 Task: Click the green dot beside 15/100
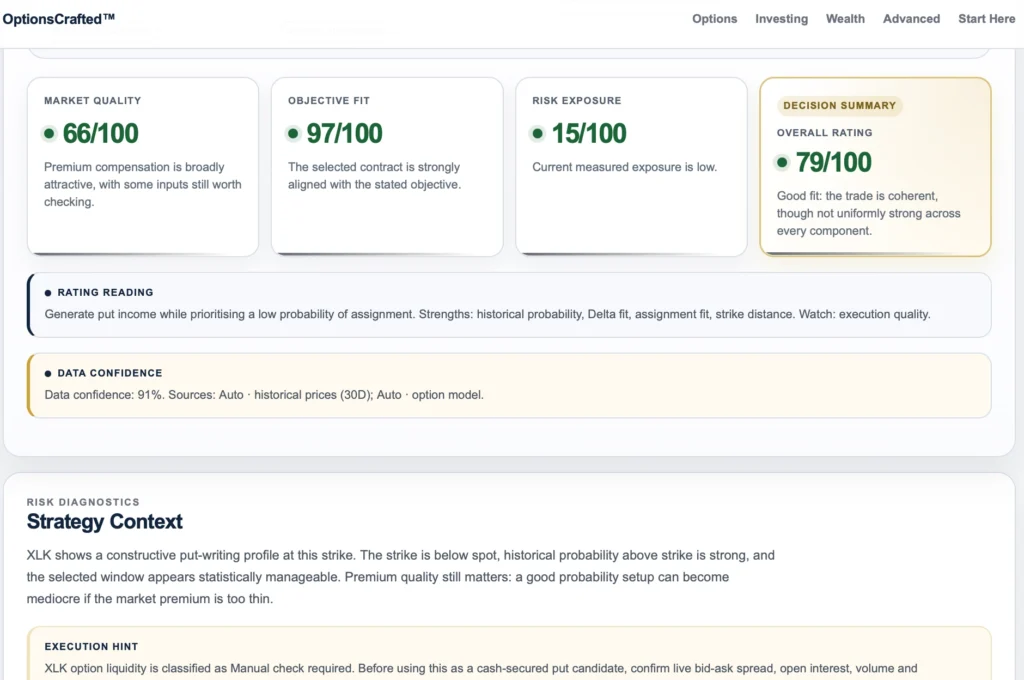click(x=537, y=134)
